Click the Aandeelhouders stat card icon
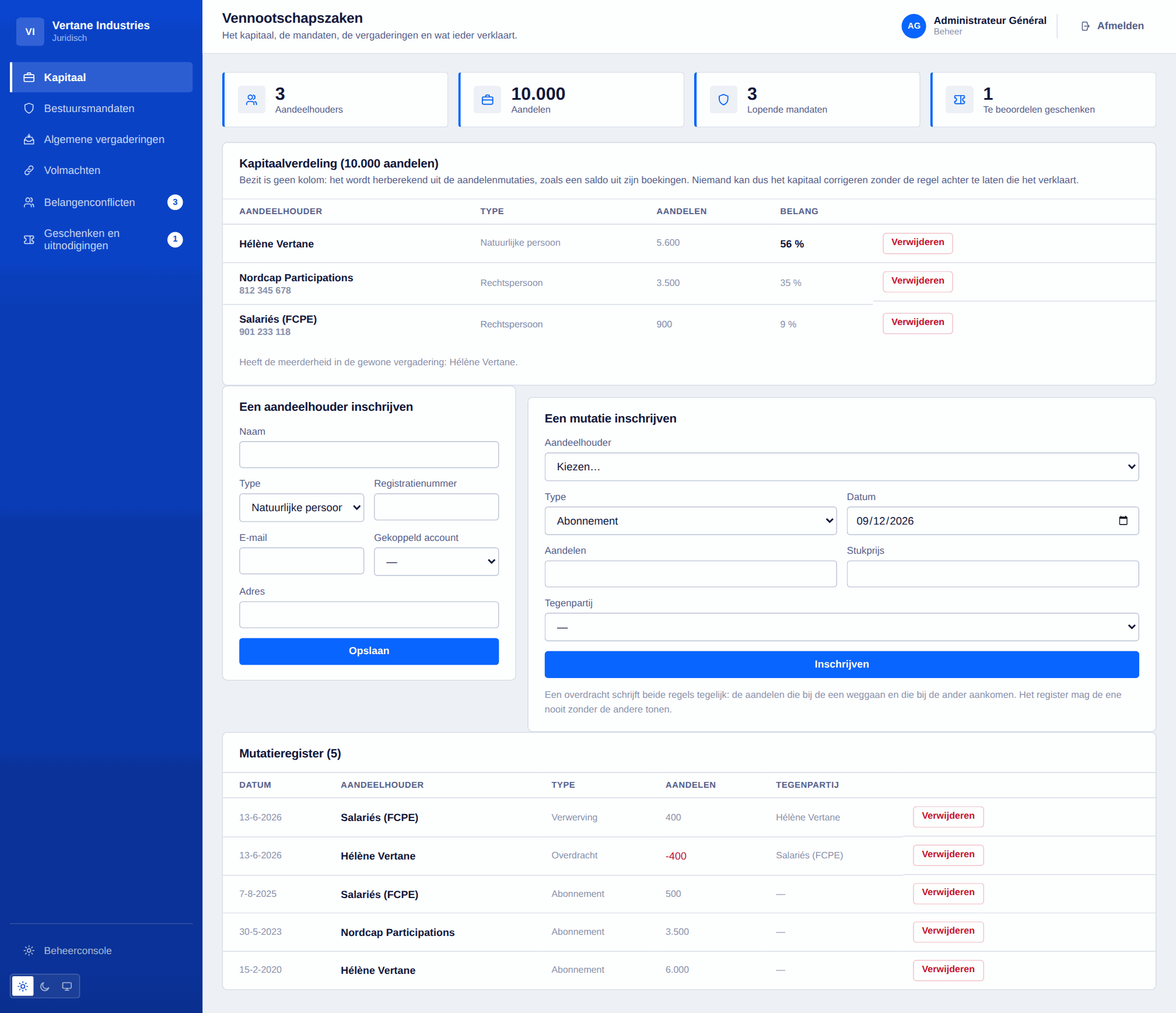1176x1013 pixels. click(x=251, y=100)
